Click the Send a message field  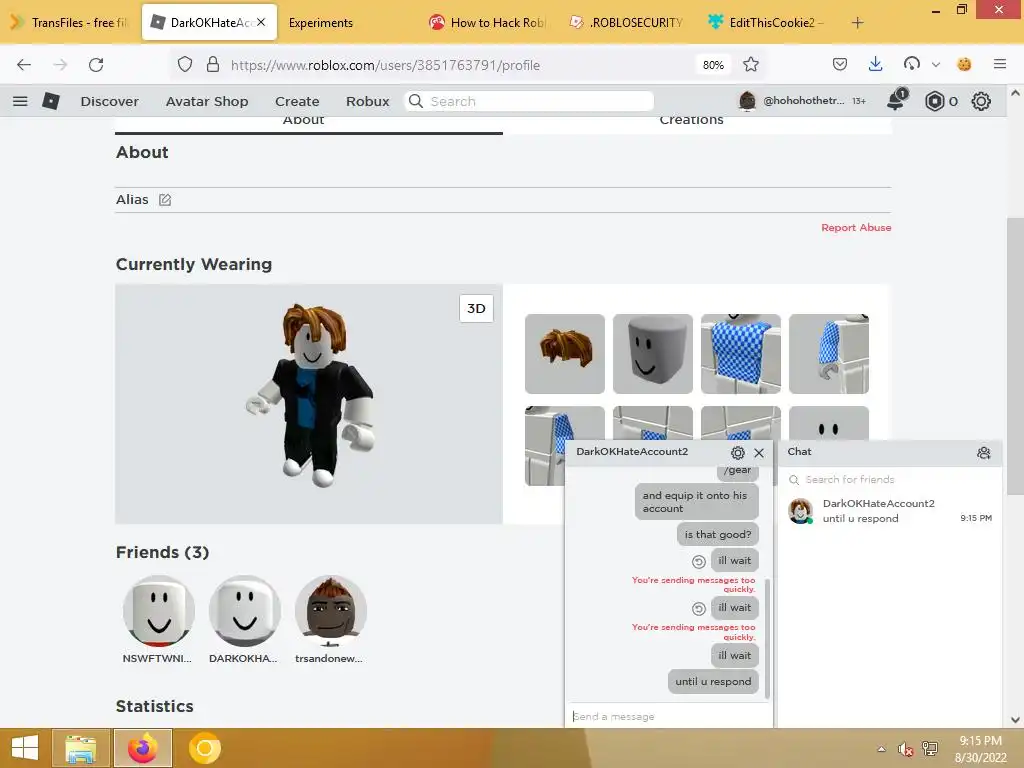(669, 716)
